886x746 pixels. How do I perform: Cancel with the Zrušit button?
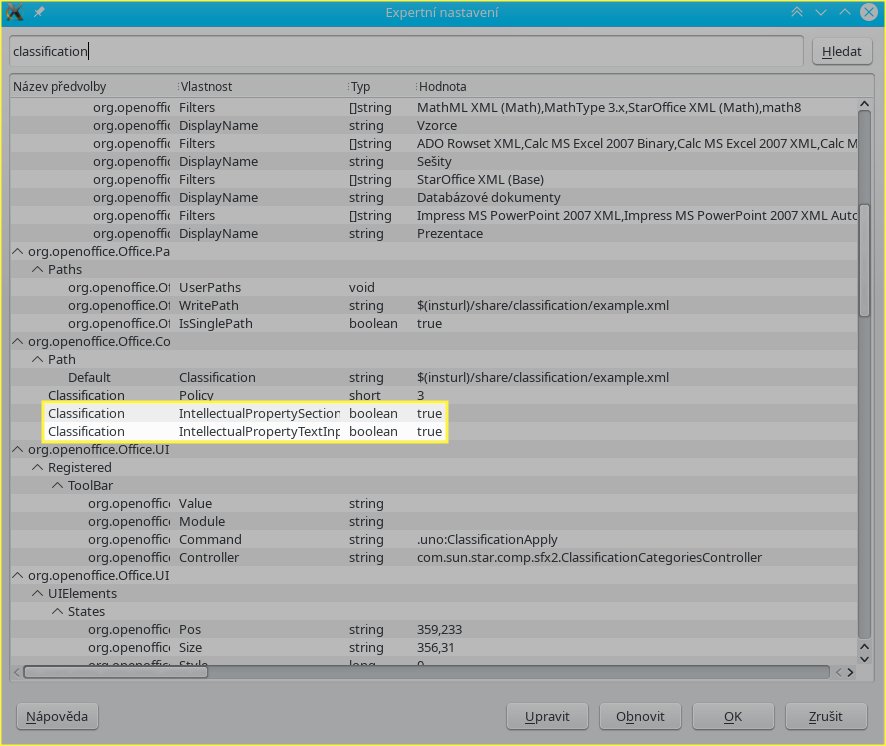click(826, 717)
